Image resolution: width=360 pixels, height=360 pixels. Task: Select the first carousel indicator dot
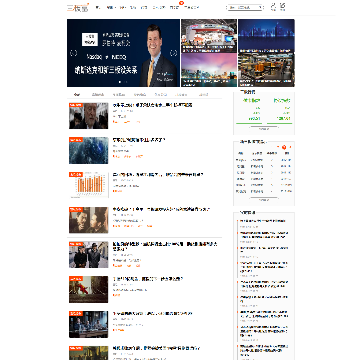coord(121,82)
